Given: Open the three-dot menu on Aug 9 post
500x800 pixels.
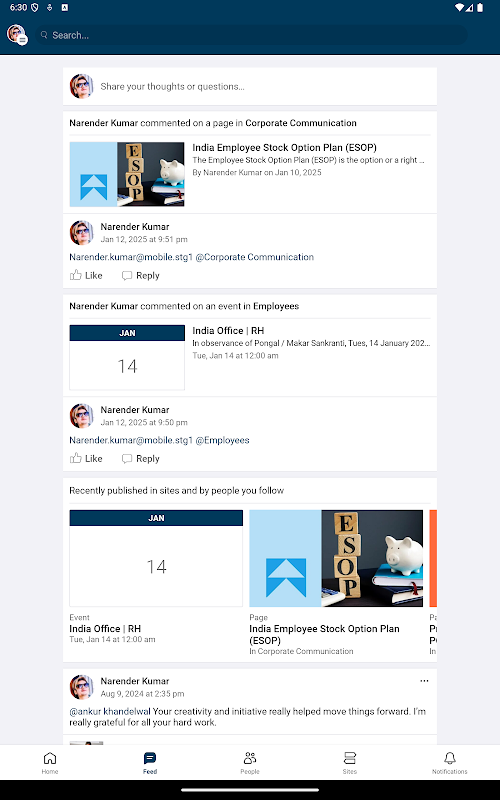Looking at the screenshot, I should click(424, 681).
